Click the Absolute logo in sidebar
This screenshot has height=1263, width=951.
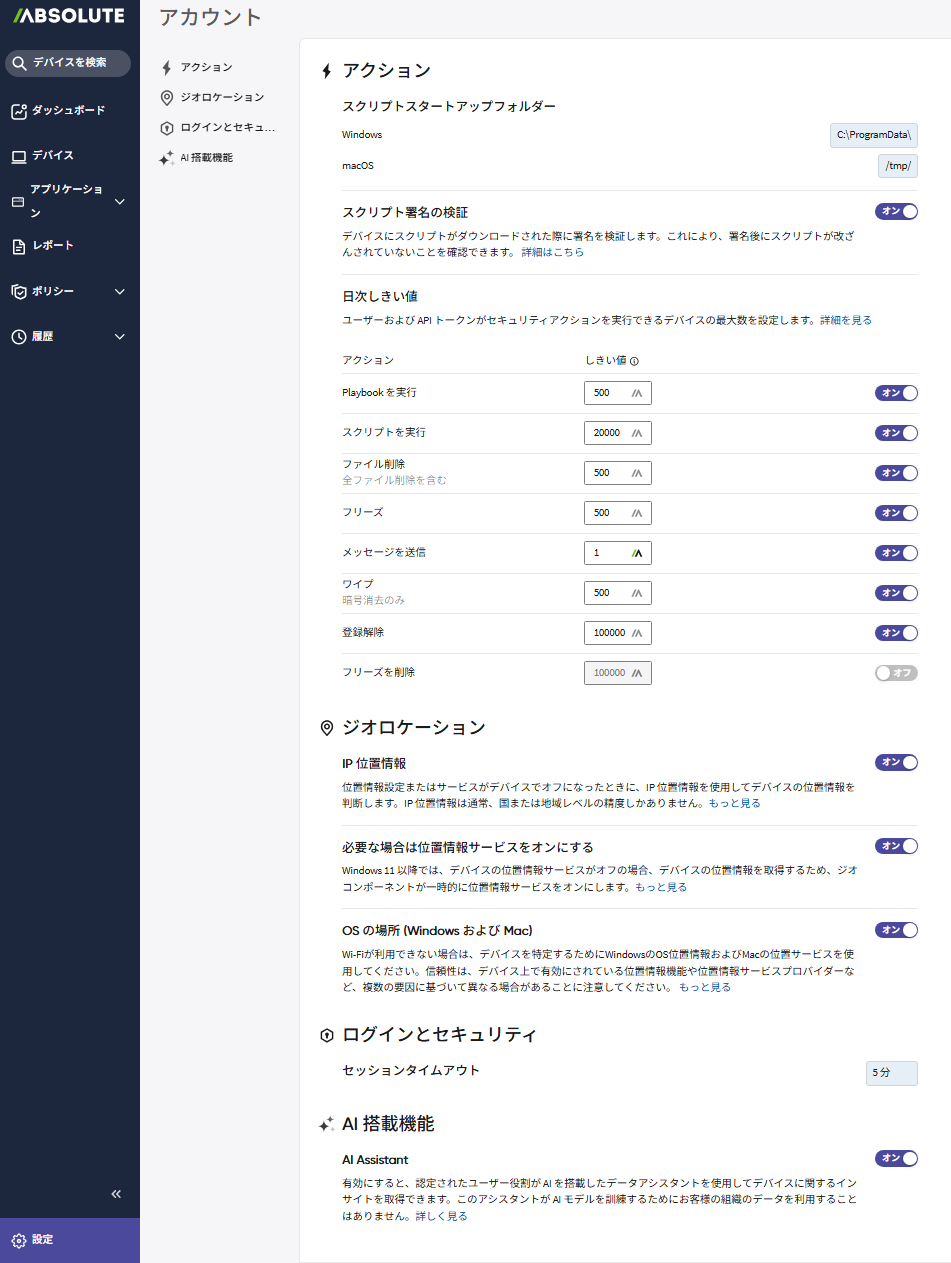pos(69,16)
